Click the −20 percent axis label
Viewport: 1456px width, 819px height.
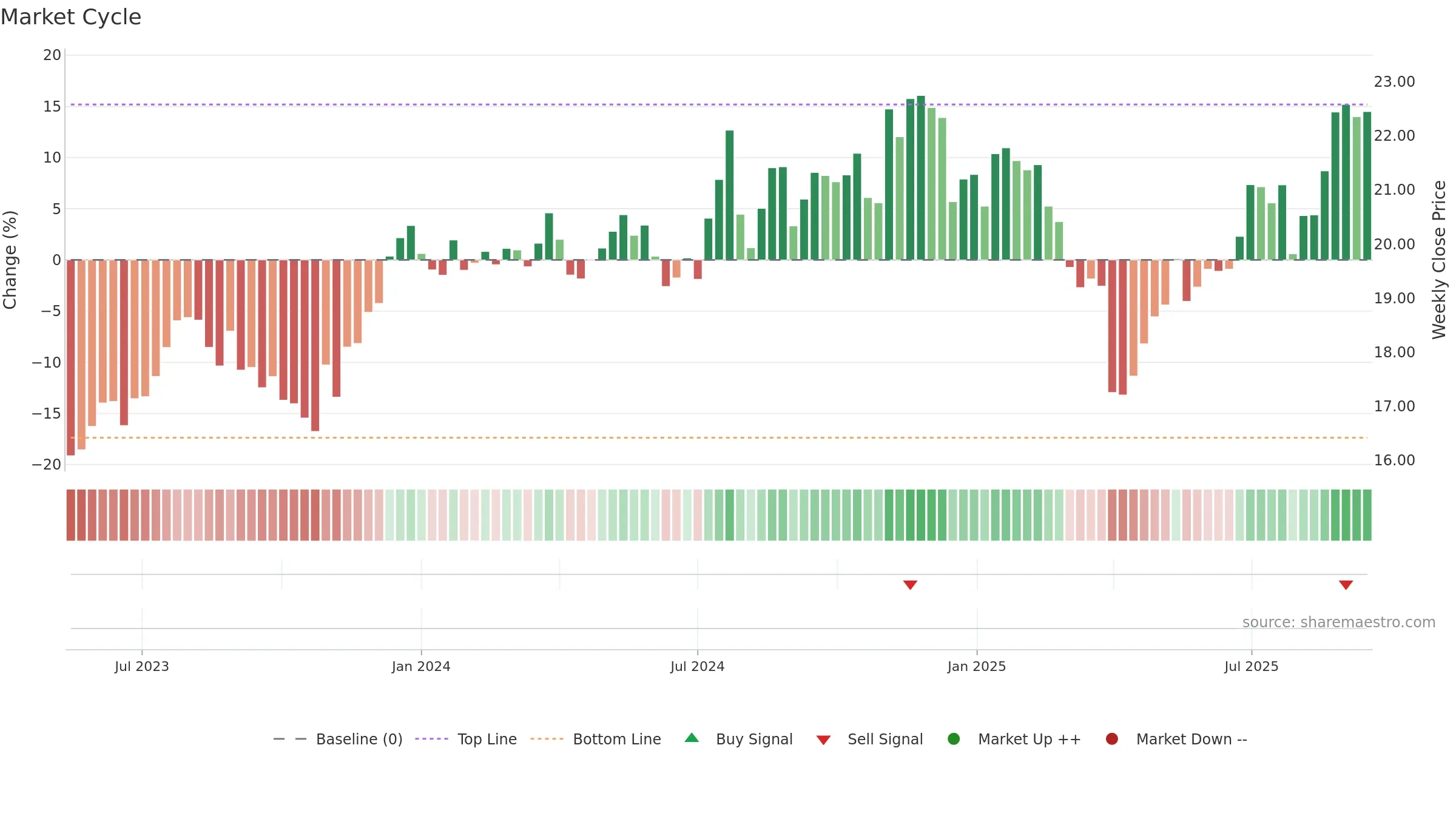[47, 465]
